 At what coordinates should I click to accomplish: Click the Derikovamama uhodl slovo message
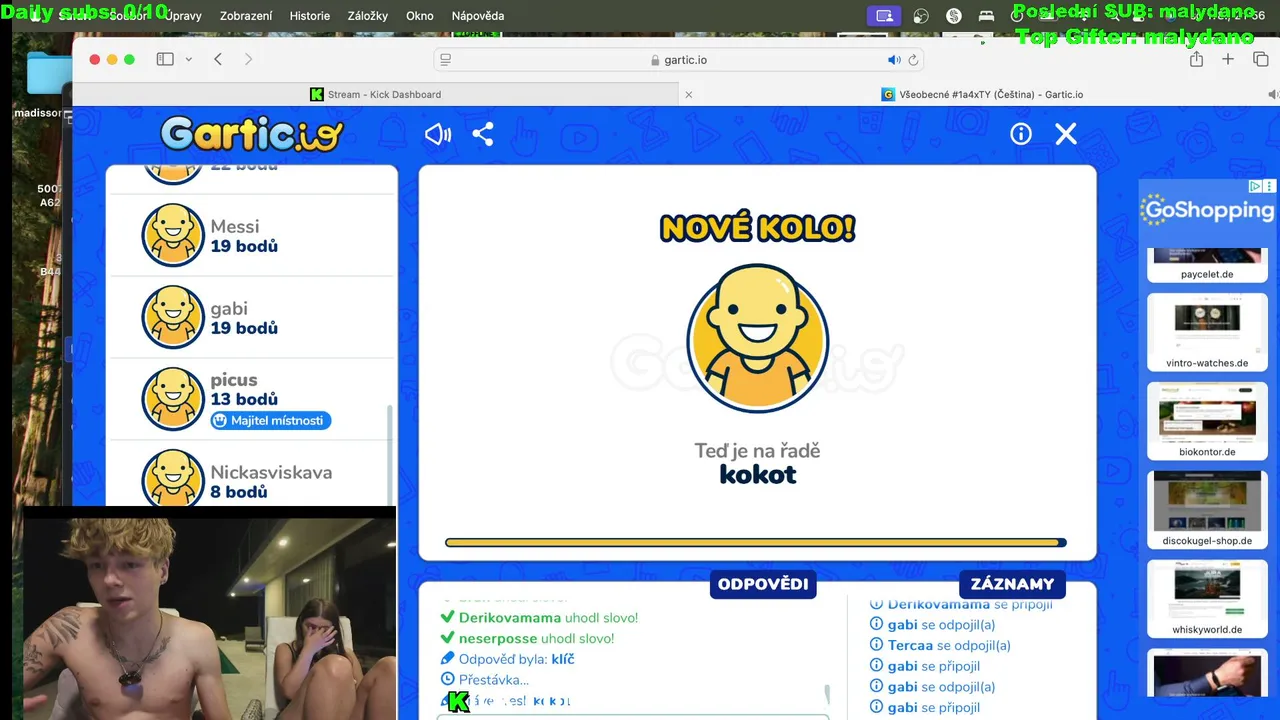pos(539,618)
